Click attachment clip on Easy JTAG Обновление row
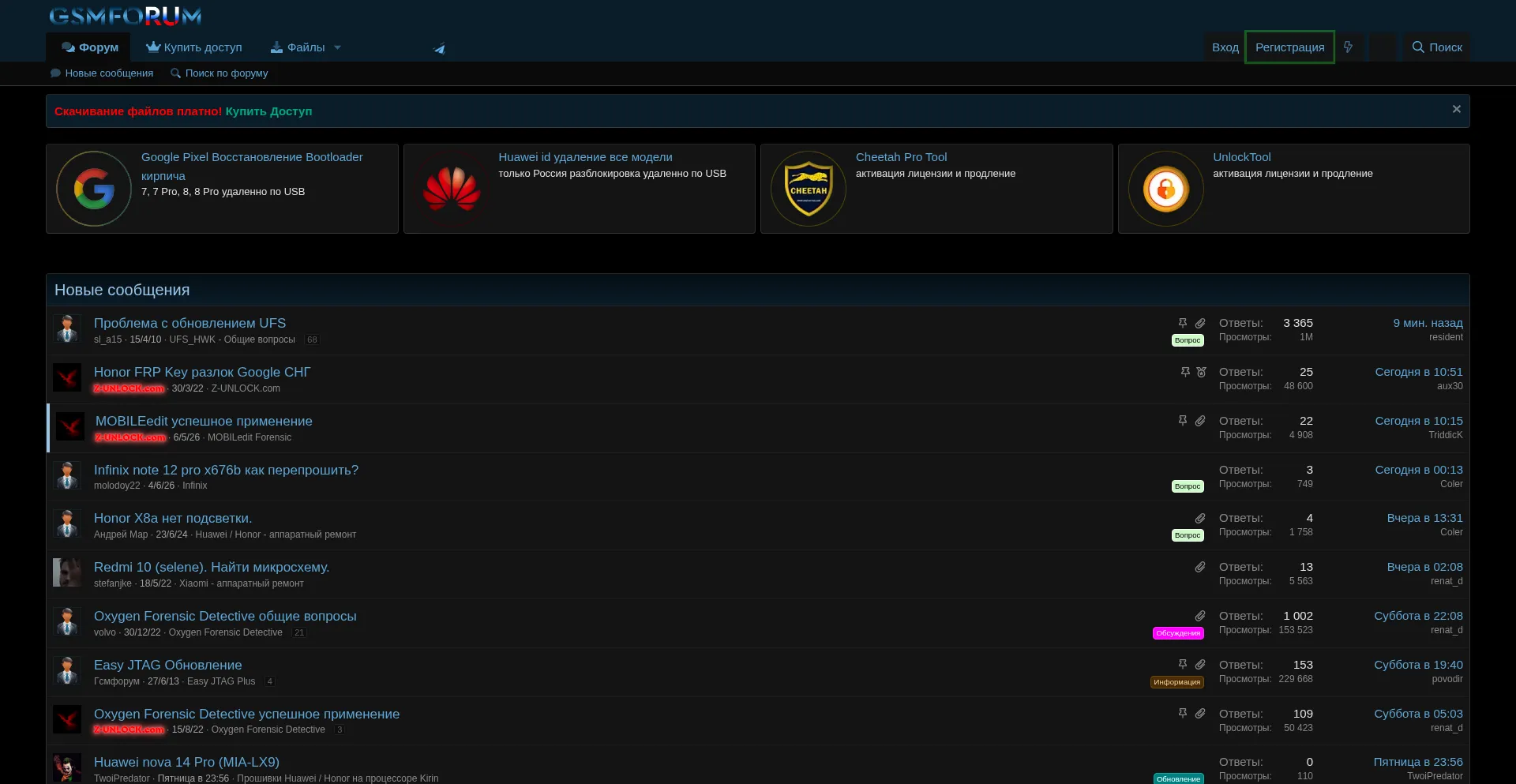The width and height of the screenshot is (1516, 784). pos(1200,665)
